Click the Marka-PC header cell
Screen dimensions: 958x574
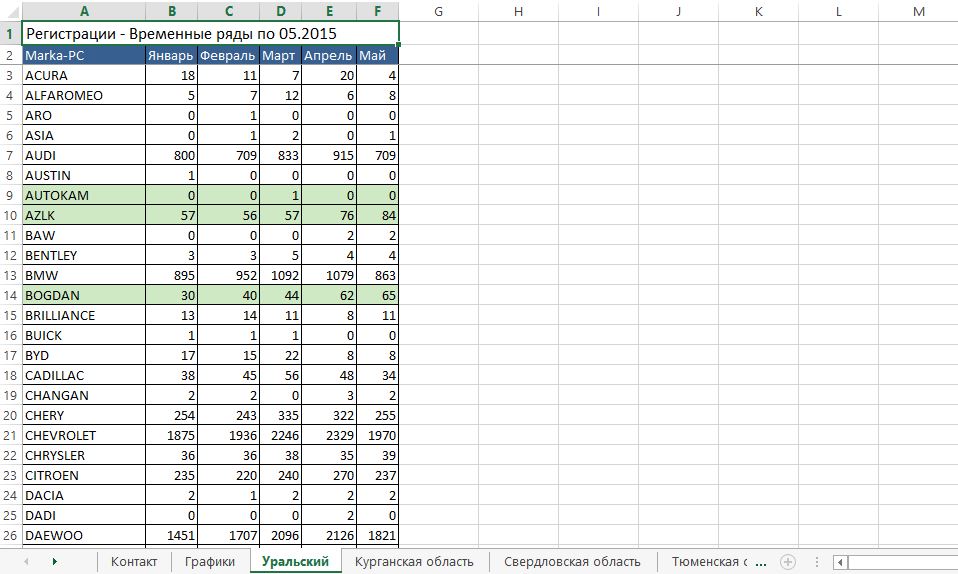(84, 55)
